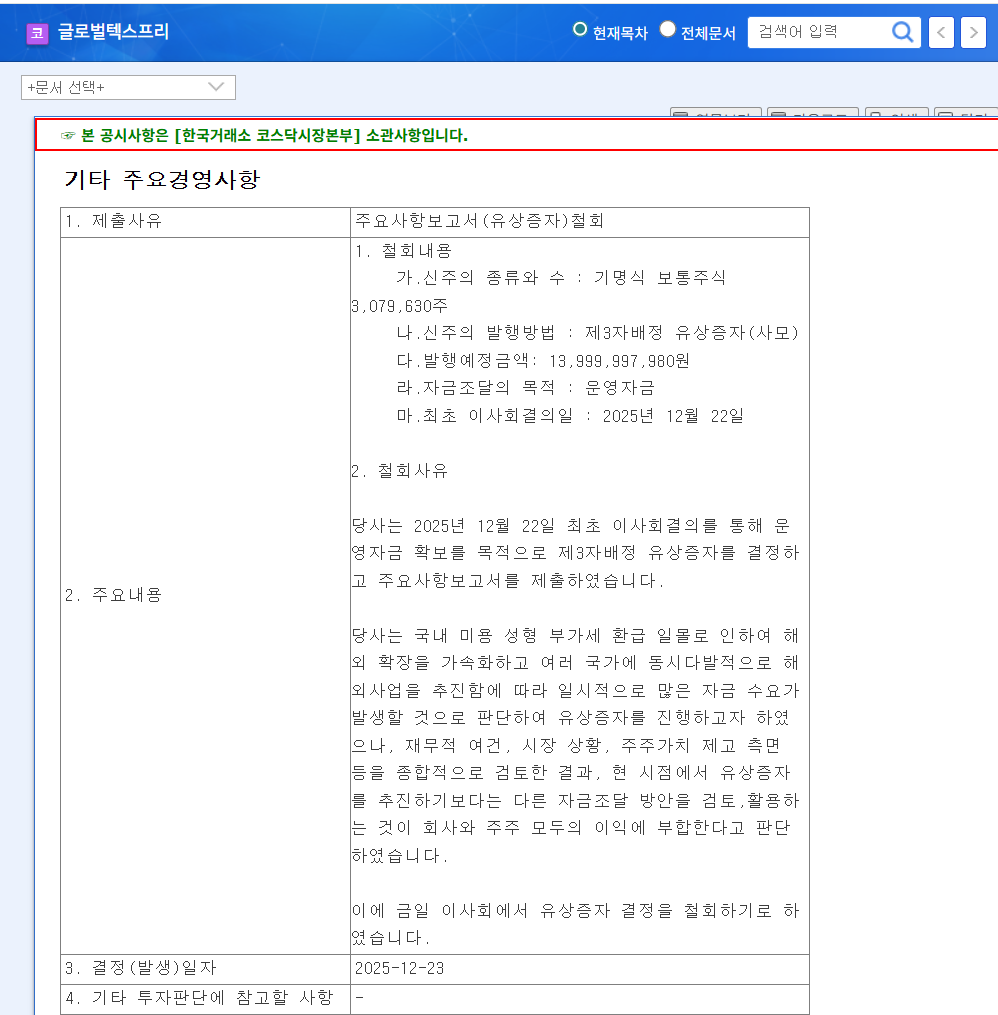Click the right arrow navigation icon
Viewport: 998px width, 1015px height.
pos(972,32)
